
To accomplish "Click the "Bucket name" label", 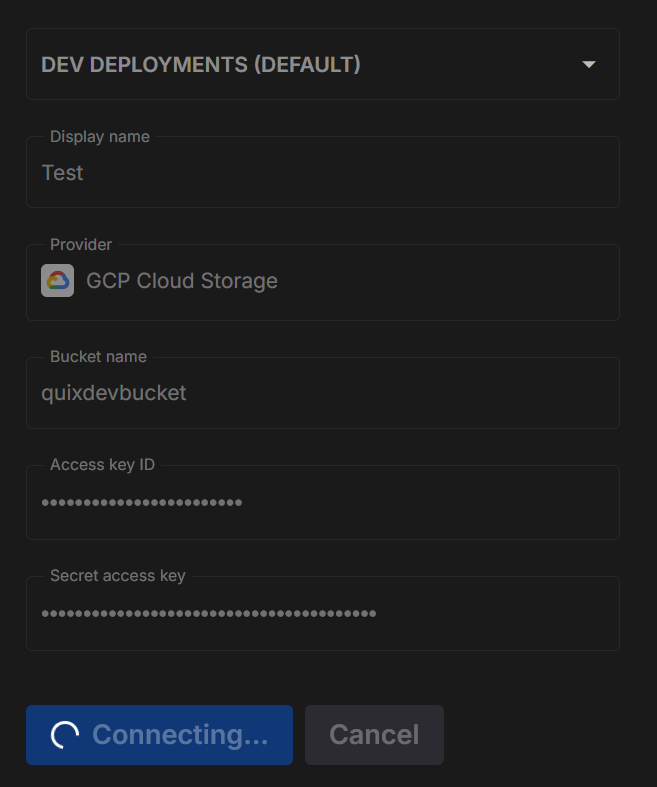I will point(98,357).
